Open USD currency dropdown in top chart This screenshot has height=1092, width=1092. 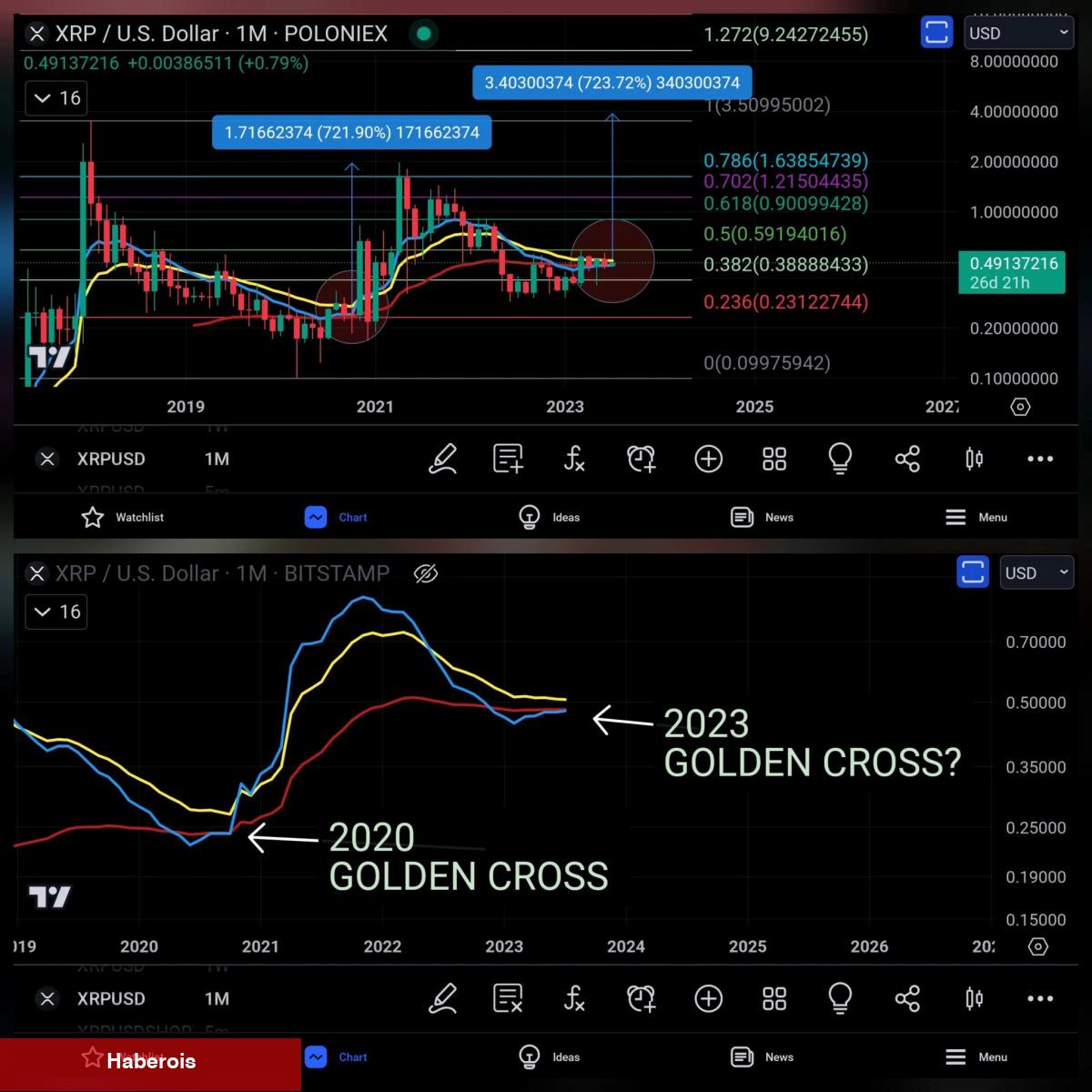[x=1017, y=33]
